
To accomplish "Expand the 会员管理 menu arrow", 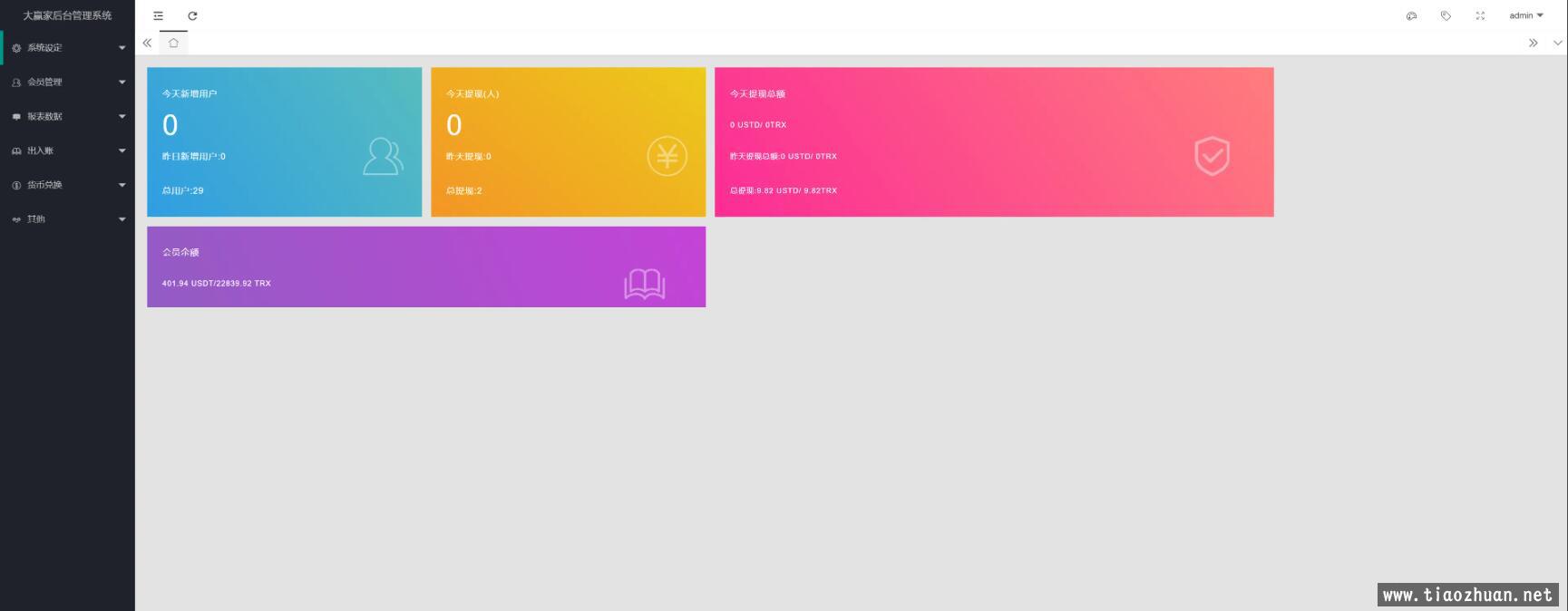I will (x=122, y=82).
